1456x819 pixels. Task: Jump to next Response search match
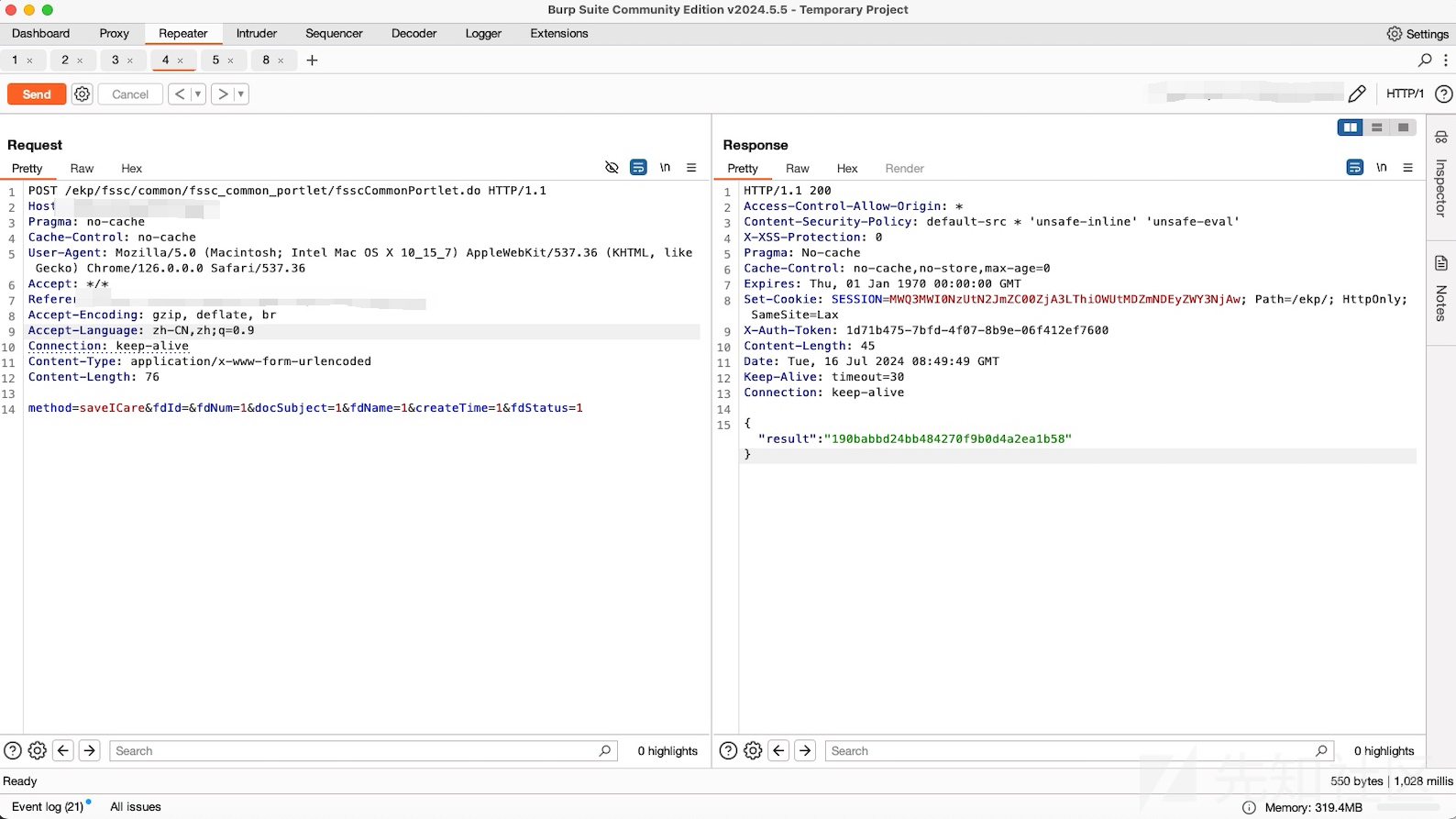[805, 750]
